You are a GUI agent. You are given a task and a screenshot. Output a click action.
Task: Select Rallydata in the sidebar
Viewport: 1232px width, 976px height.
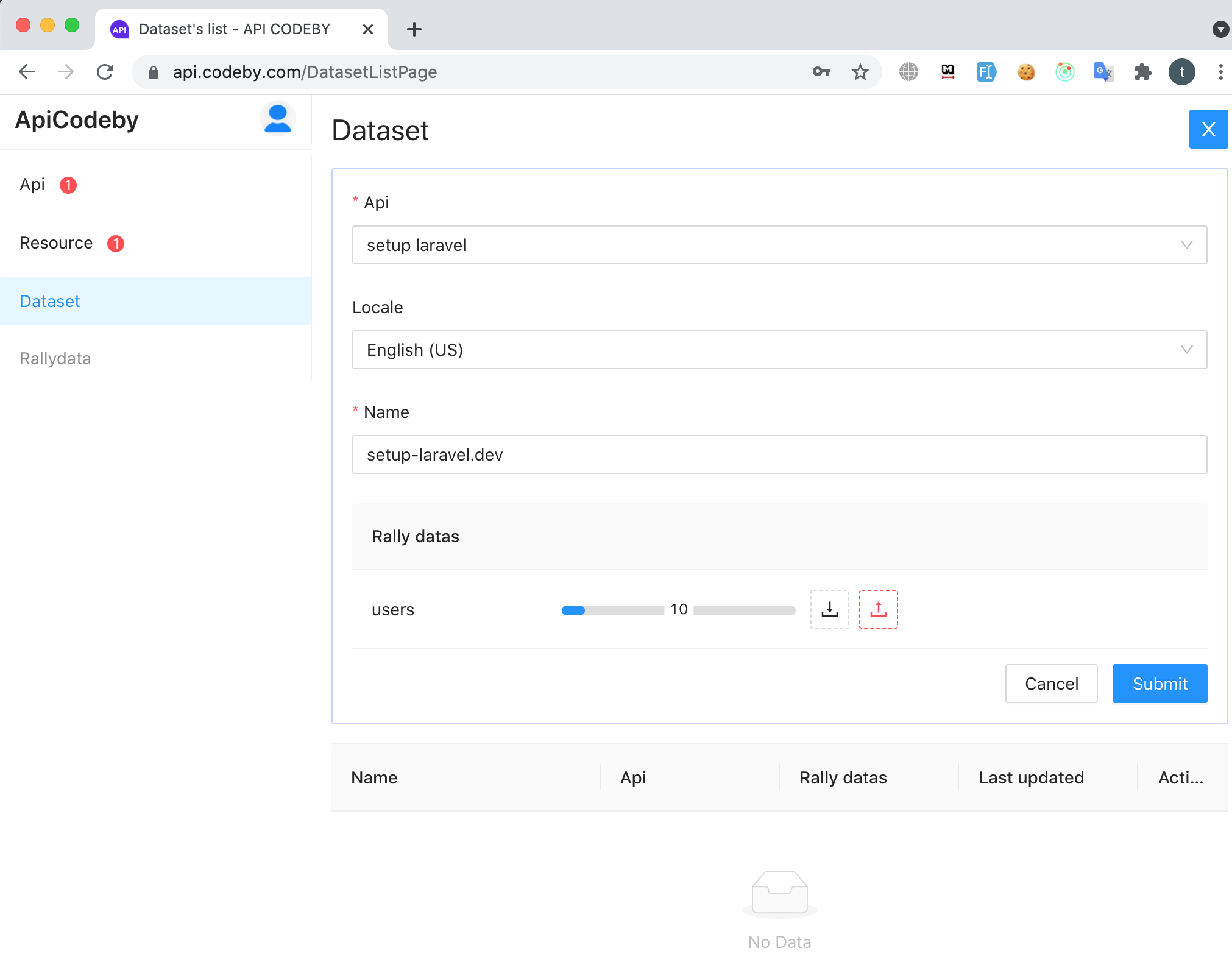coord(55,359)
